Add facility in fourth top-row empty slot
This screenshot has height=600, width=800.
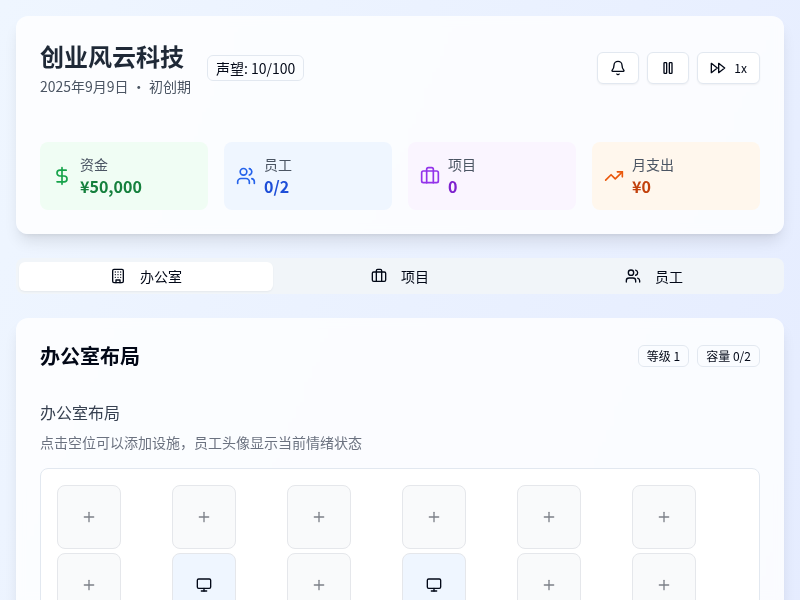point(434,517)
